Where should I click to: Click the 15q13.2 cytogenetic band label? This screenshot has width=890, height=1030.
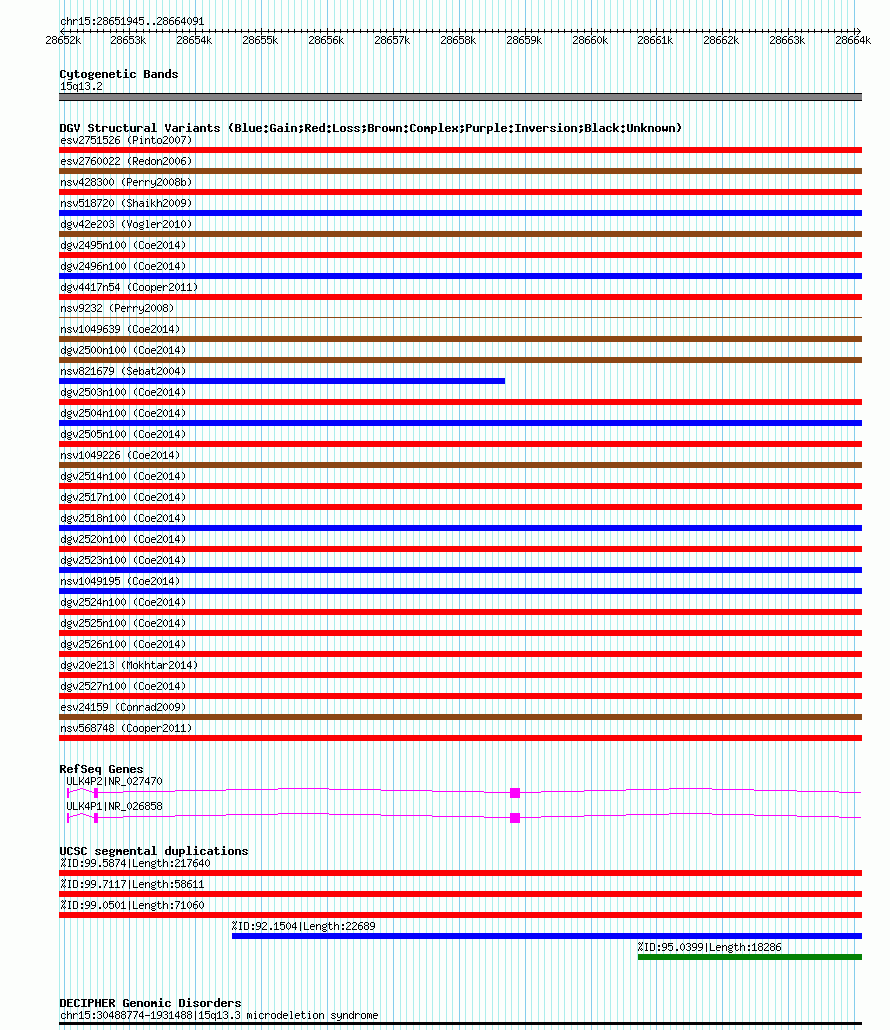click(81, 87)
